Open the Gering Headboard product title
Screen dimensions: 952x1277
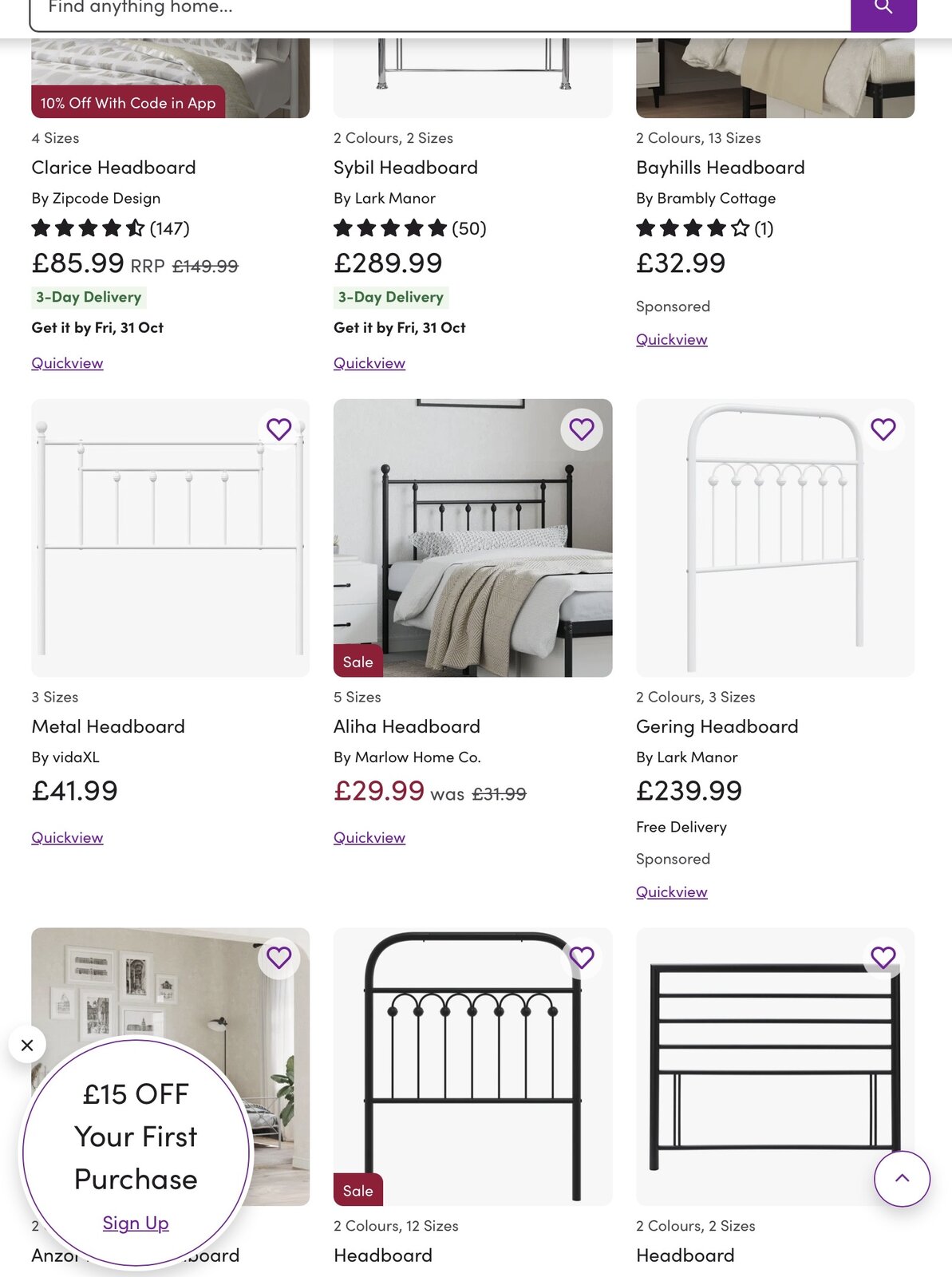717,726
